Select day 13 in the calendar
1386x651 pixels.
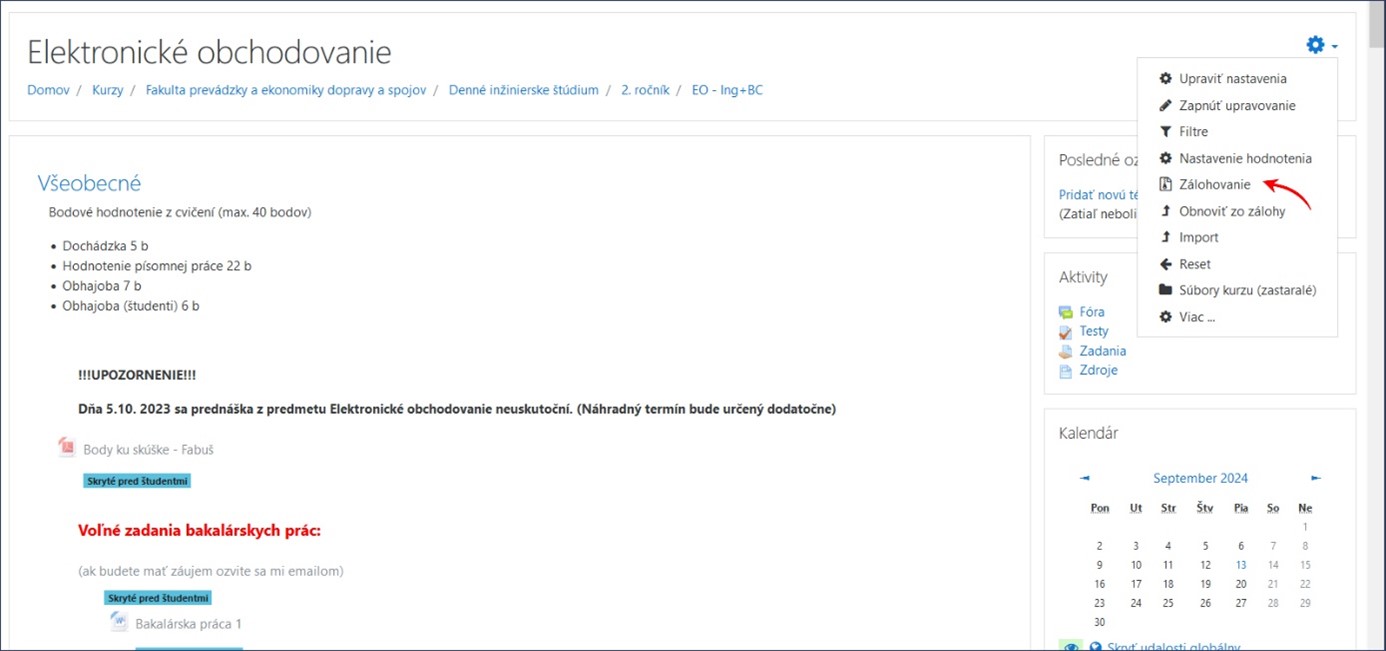coord(1240,565)
